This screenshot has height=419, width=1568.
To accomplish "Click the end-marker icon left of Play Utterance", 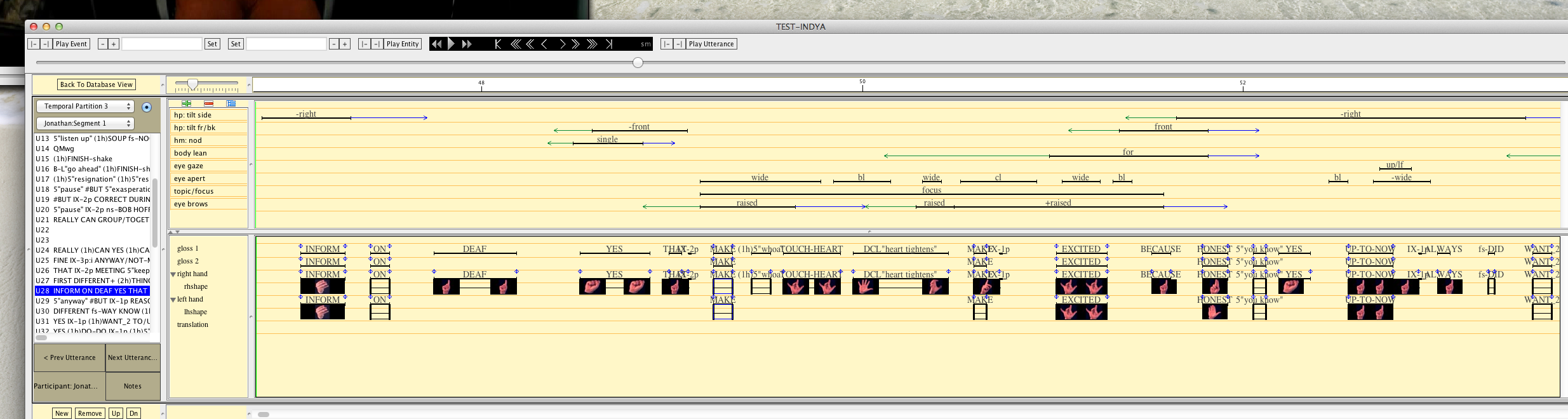I will [x=679, y=44].
